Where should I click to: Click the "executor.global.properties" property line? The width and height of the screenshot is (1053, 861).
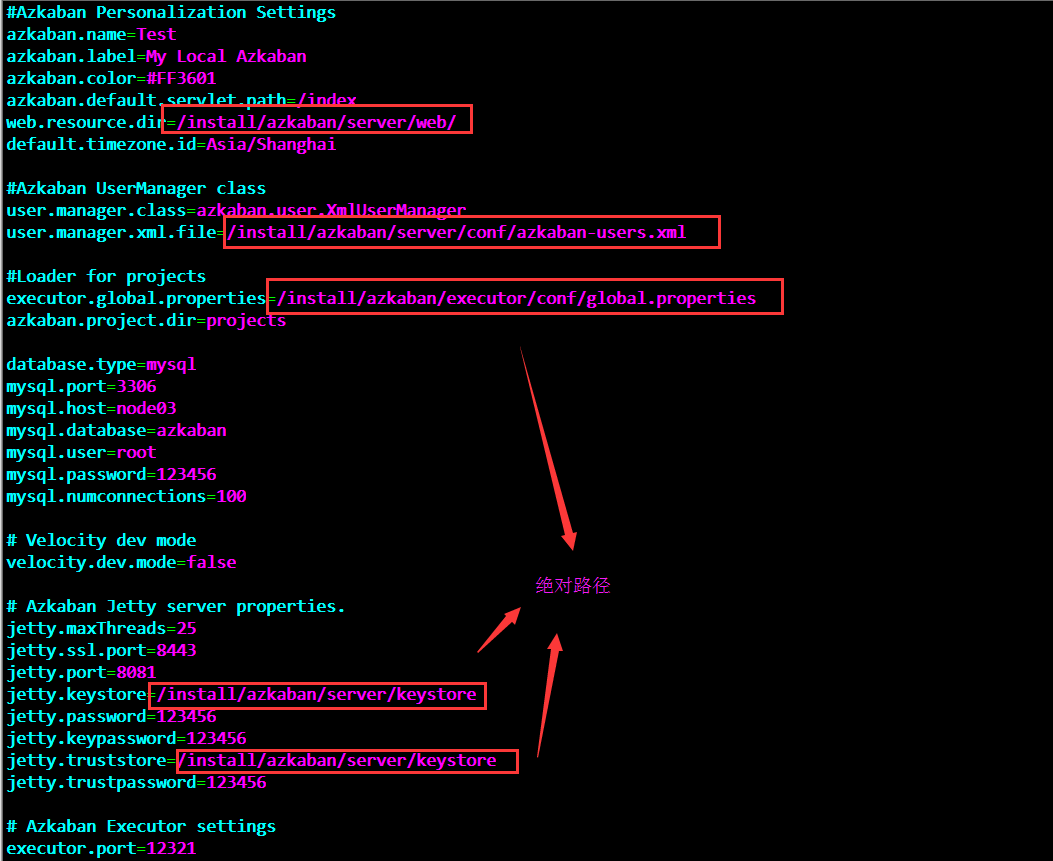click(381, 298)
